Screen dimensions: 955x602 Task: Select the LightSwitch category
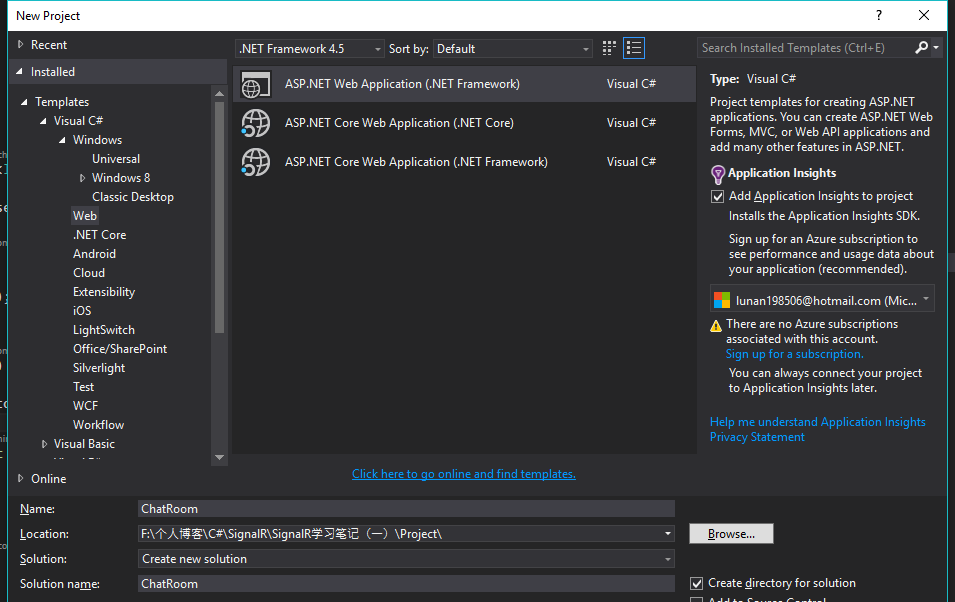coord(104,330)
